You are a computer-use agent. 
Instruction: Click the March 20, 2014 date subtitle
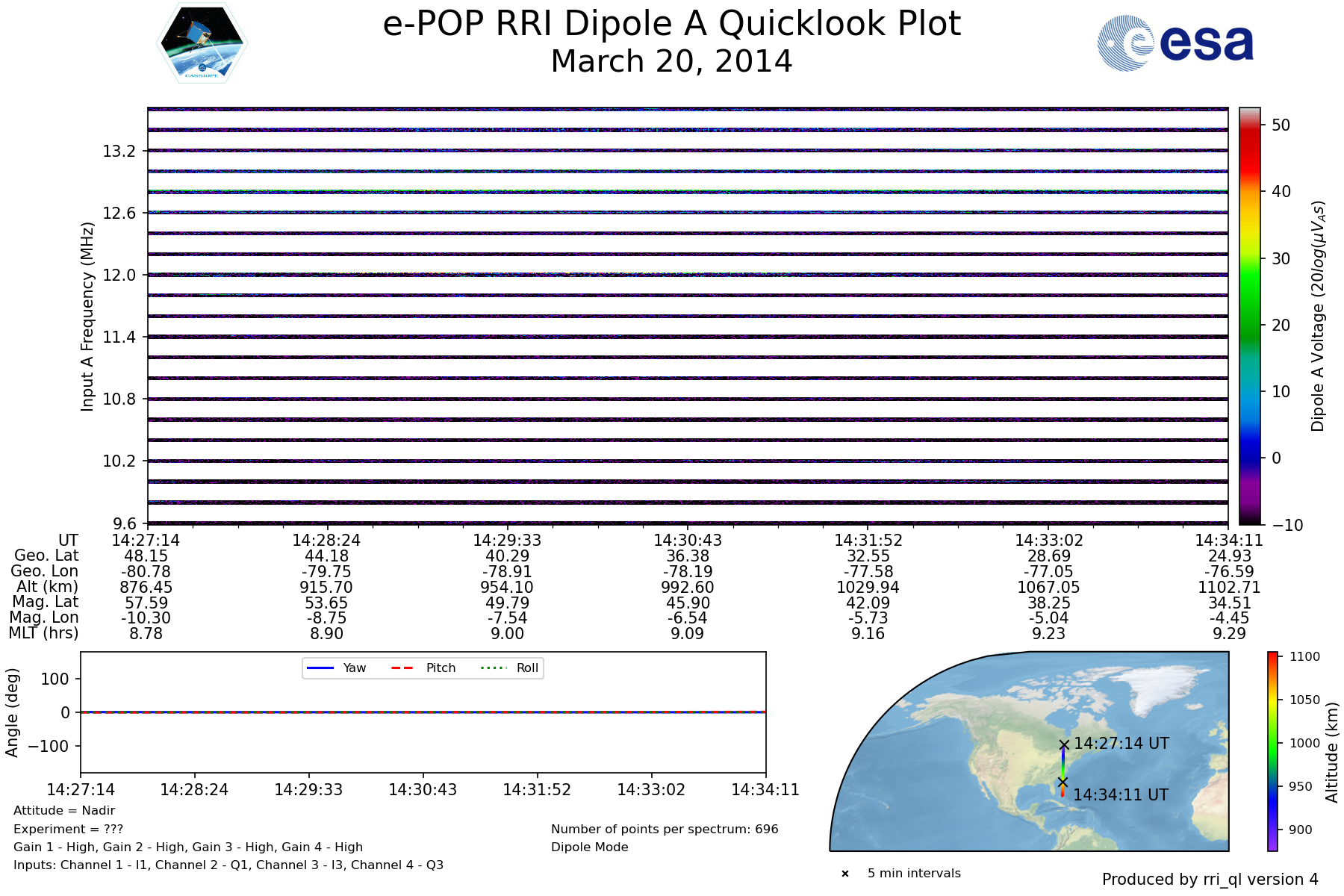(x=671, y=61)
